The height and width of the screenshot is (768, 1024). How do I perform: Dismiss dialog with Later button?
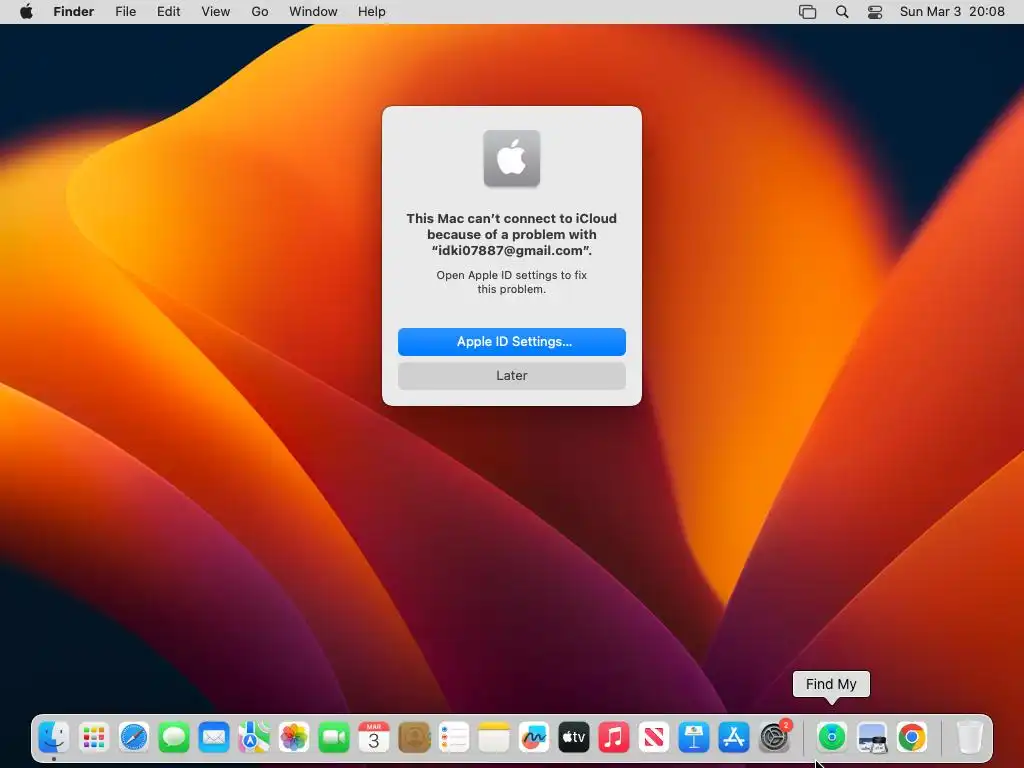click(512, 376)
